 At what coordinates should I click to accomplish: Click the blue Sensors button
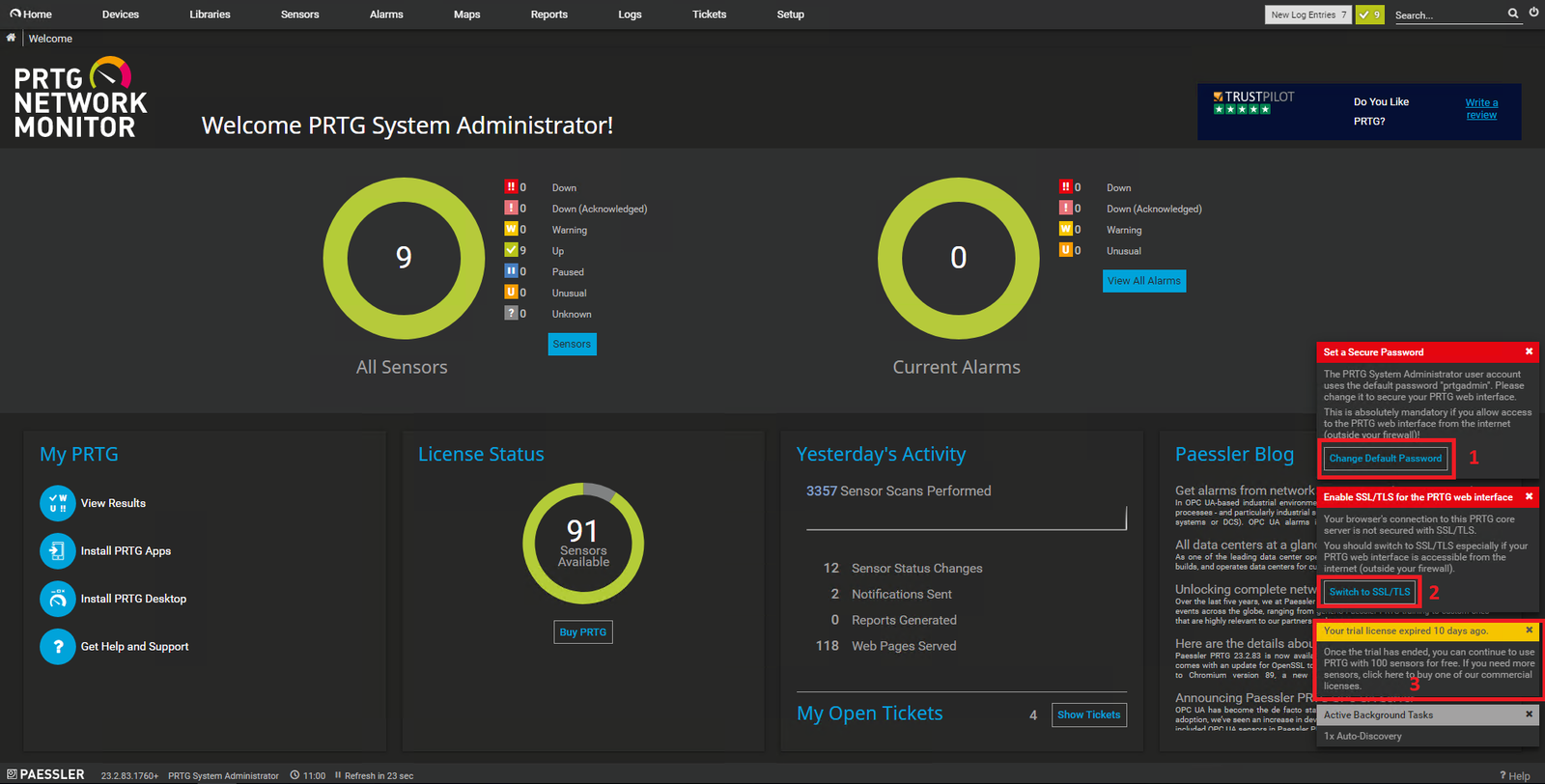572,344
